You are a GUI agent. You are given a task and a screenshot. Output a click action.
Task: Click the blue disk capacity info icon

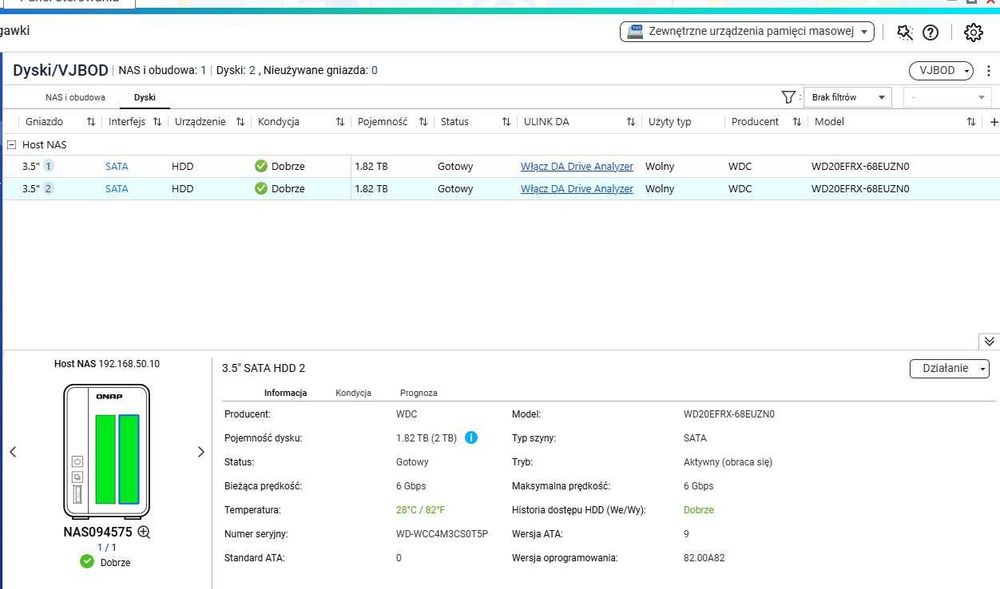(471, 438)
